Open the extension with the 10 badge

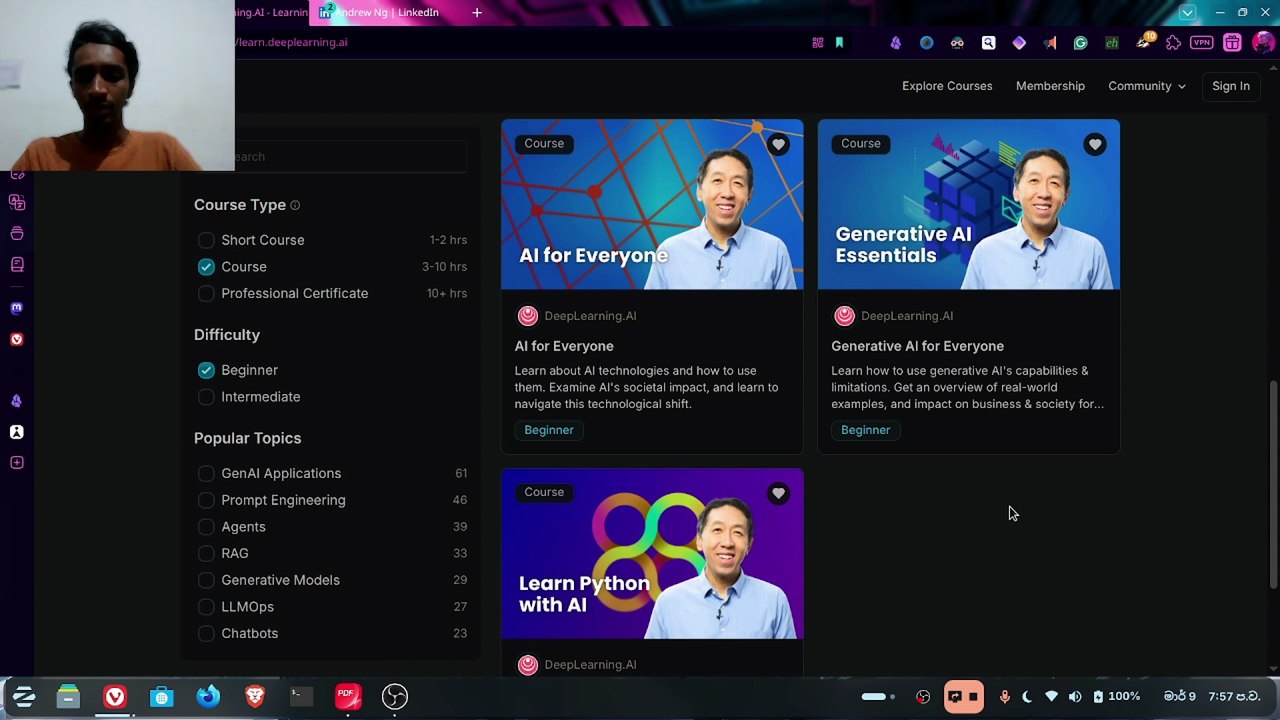pos(1143,42)
